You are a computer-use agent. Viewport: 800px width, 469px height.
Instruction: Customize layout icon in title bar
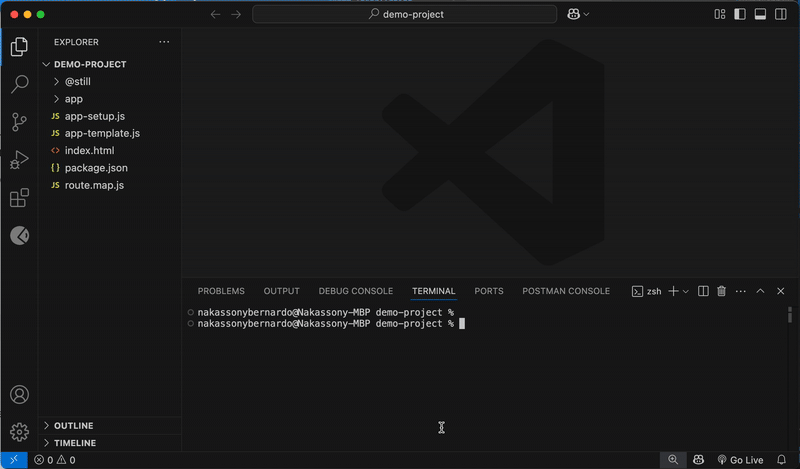point(719,14)
